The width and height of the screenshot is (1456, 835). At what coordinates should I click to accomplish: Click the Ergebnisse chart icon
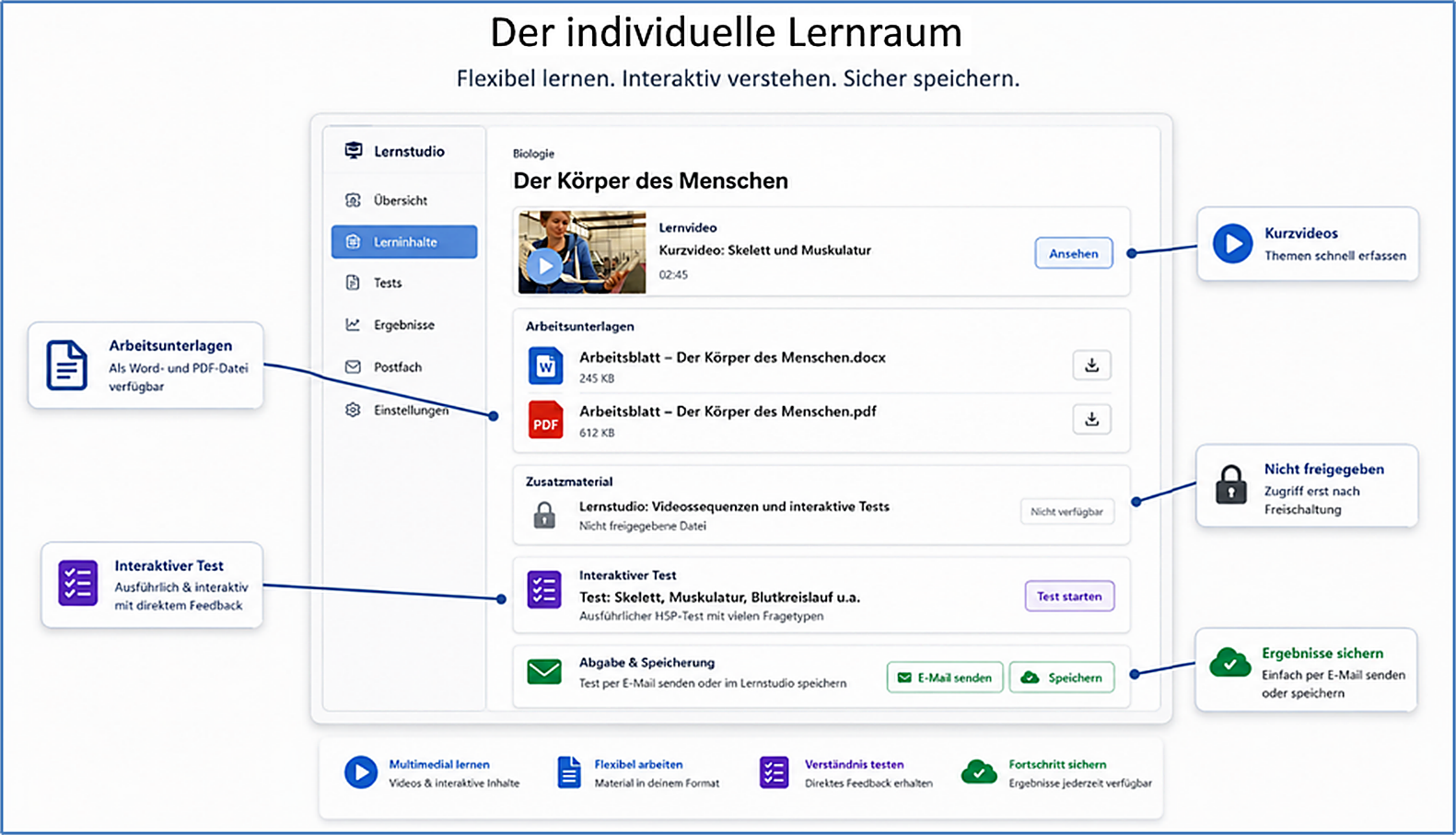point(353,325)
